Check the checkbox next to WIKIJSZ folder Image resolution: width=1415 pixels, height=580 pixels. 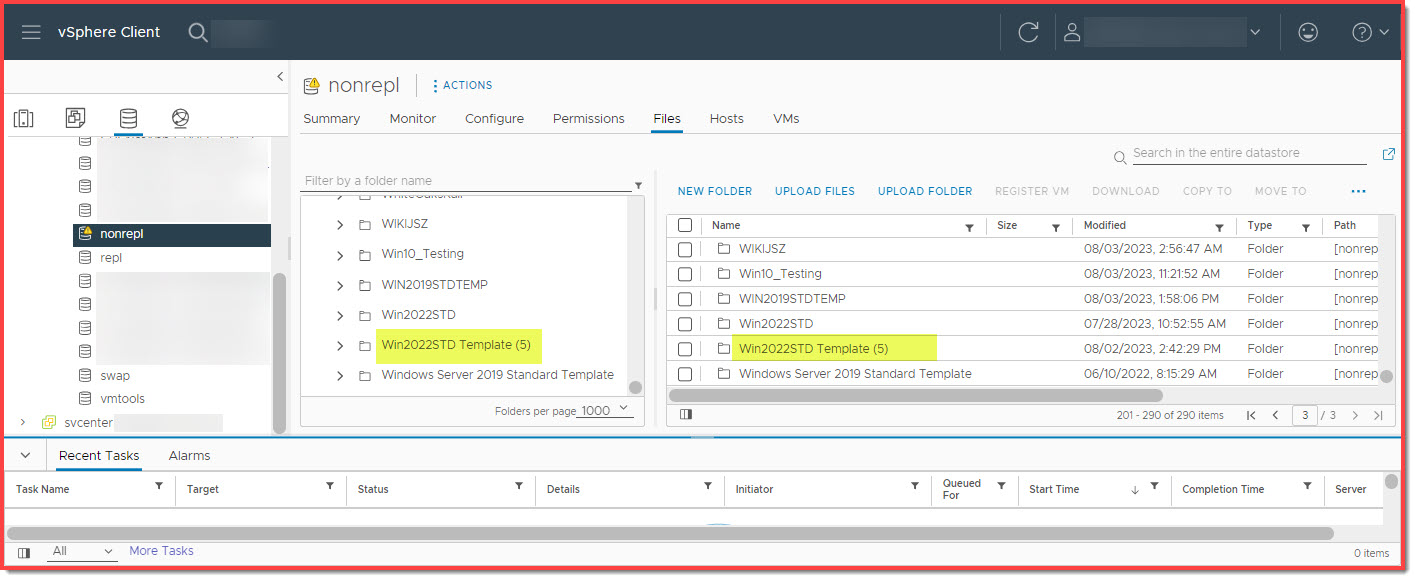click(686, 248)
